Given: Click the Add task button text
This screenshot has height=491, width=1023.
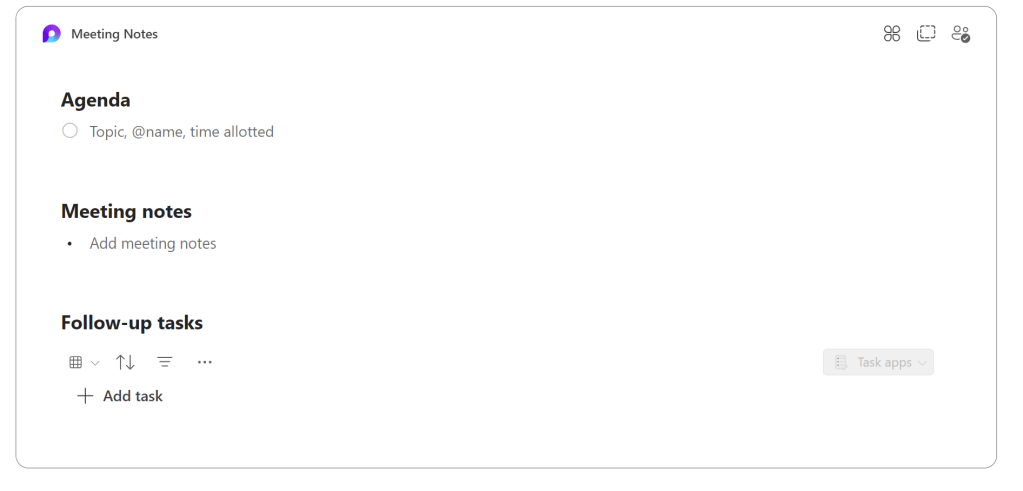Looking at the screenshot, I should (132, 396).
